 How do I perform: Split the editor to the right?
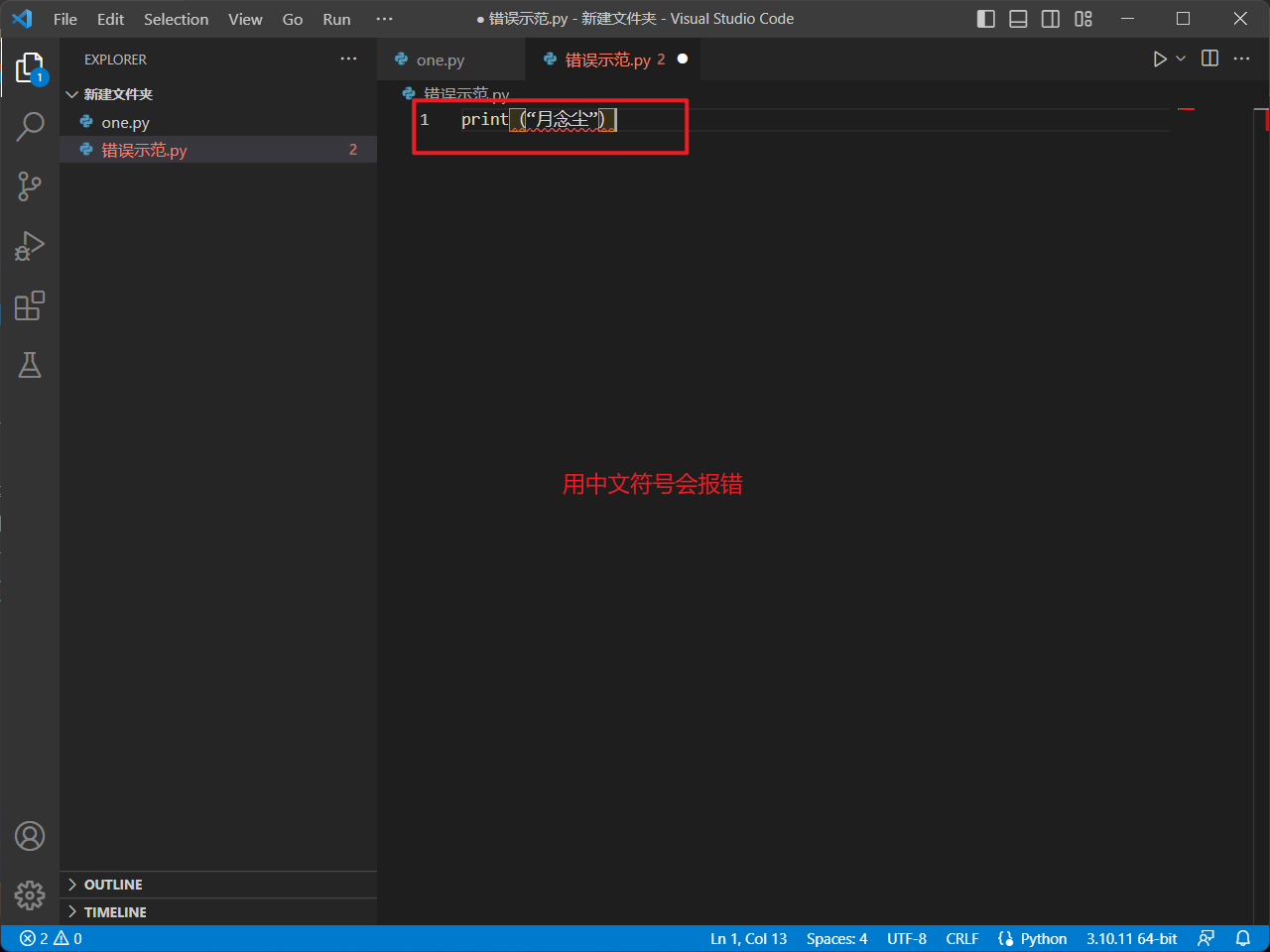pyautogui.click(x=1209, y=59)
